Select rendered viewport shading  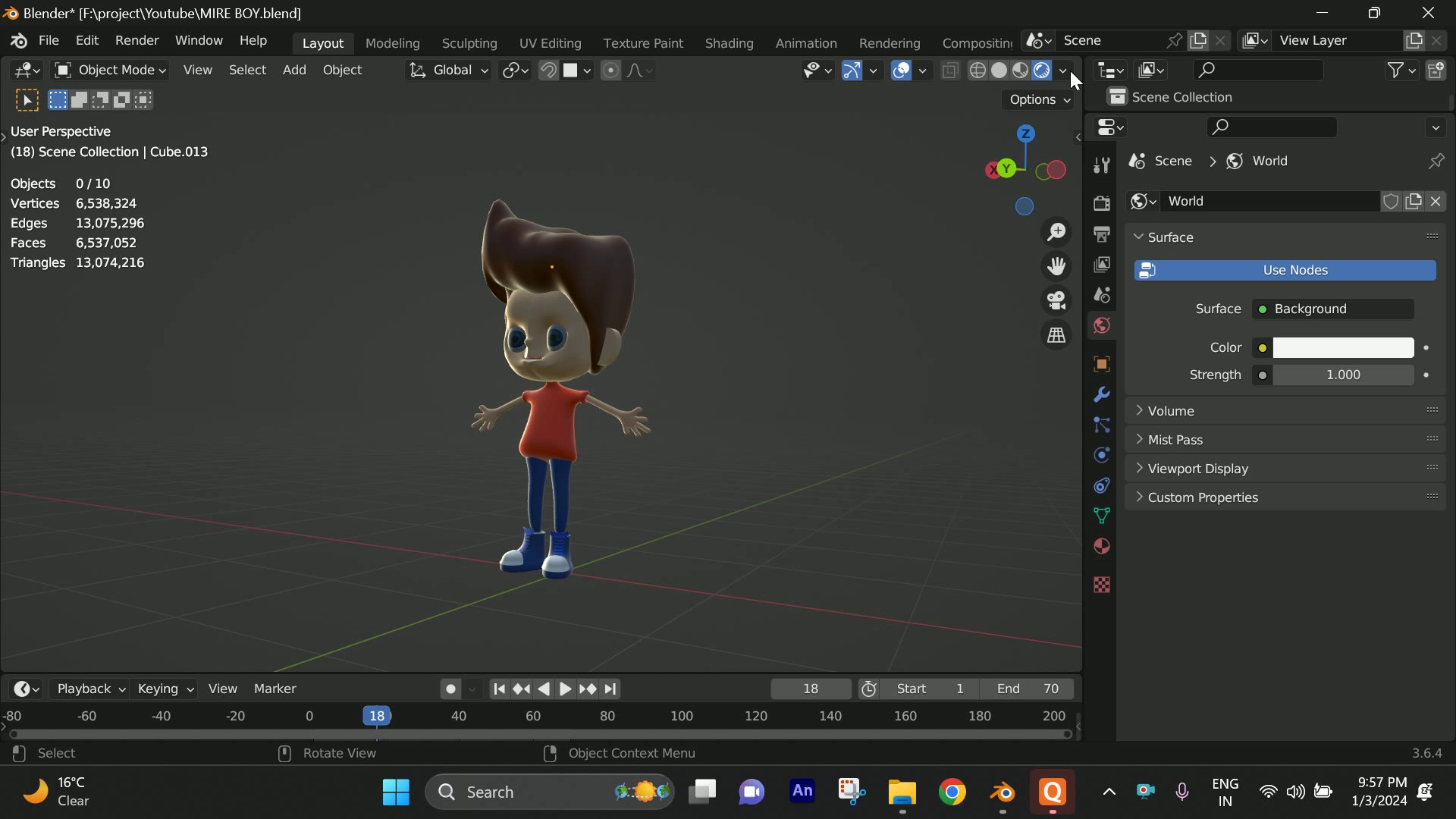(1042, 71)
